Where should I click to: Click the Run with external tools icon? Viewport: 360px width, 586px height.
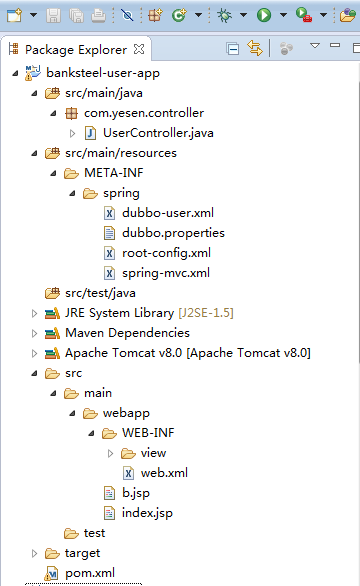coord(304,15)
